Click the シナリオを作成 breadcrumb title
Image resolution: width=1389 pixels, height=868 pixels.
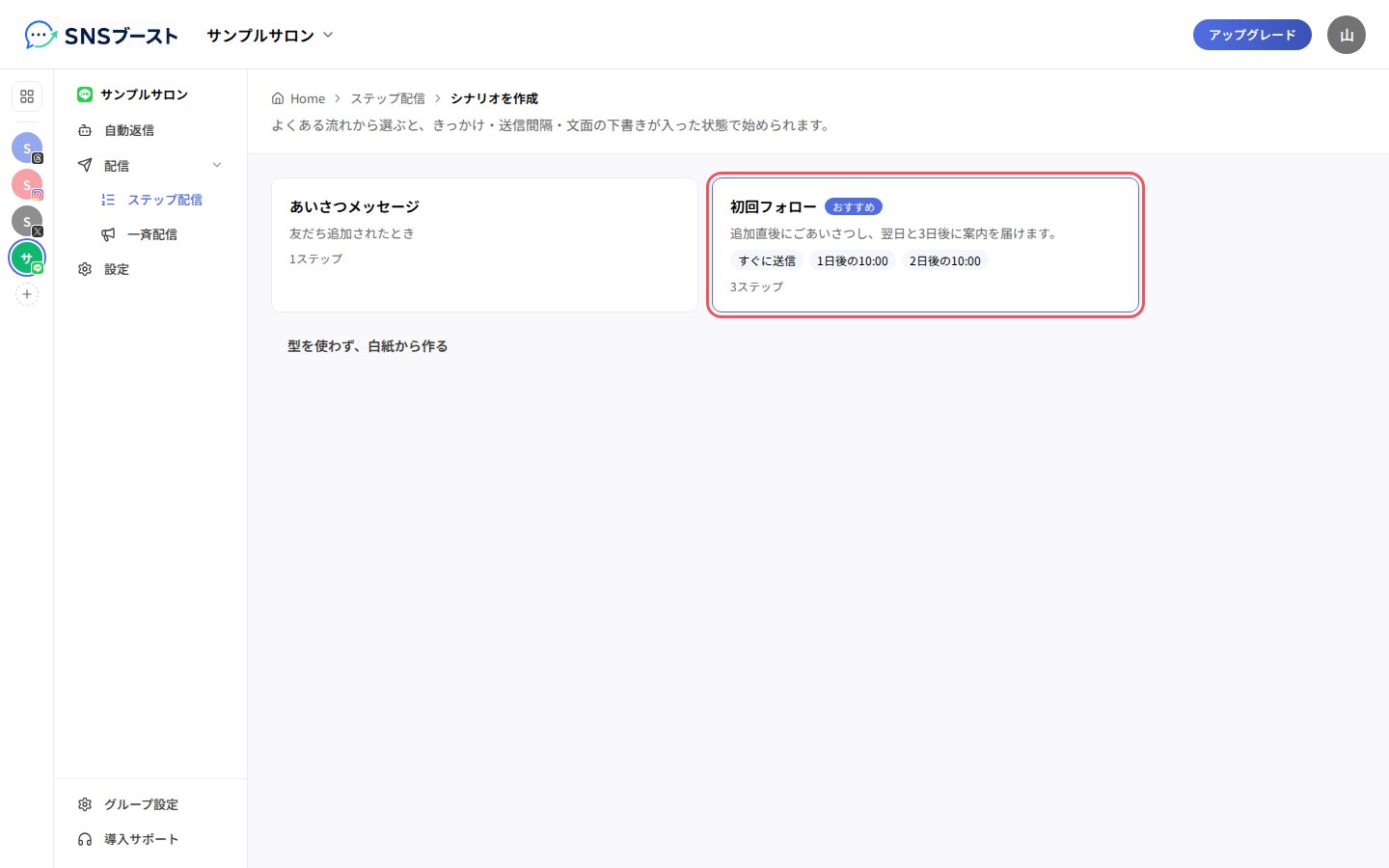(494, 98)
